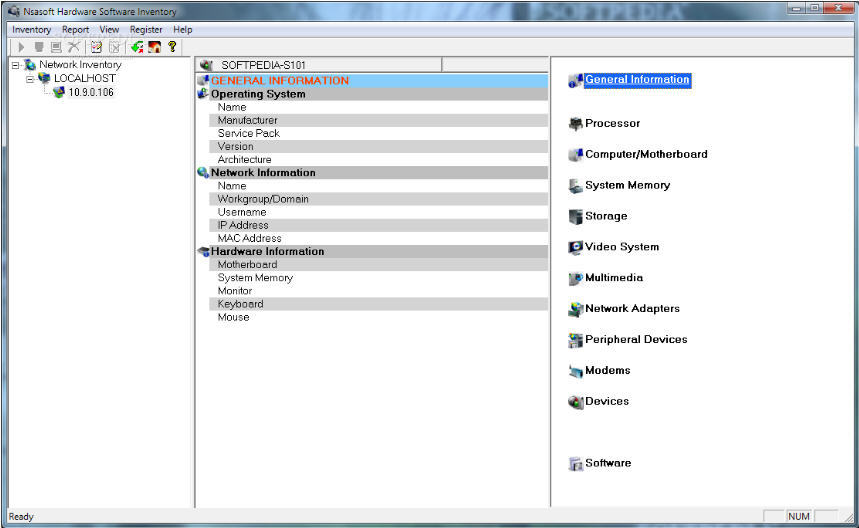Select the Architecture row
The image size is (859, 528).
pos(378,159)
